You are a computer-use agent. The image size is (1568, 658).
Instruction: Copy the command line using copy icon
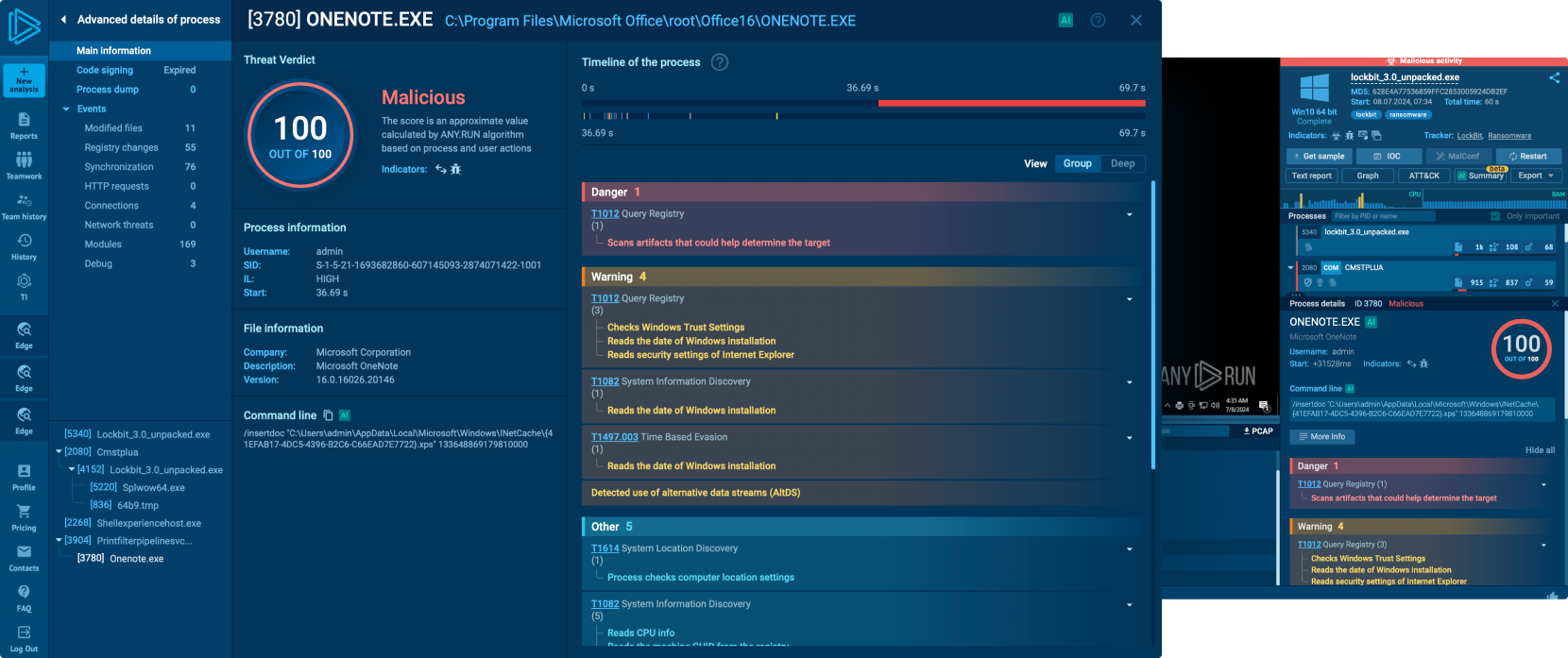[x=328, y=415]
